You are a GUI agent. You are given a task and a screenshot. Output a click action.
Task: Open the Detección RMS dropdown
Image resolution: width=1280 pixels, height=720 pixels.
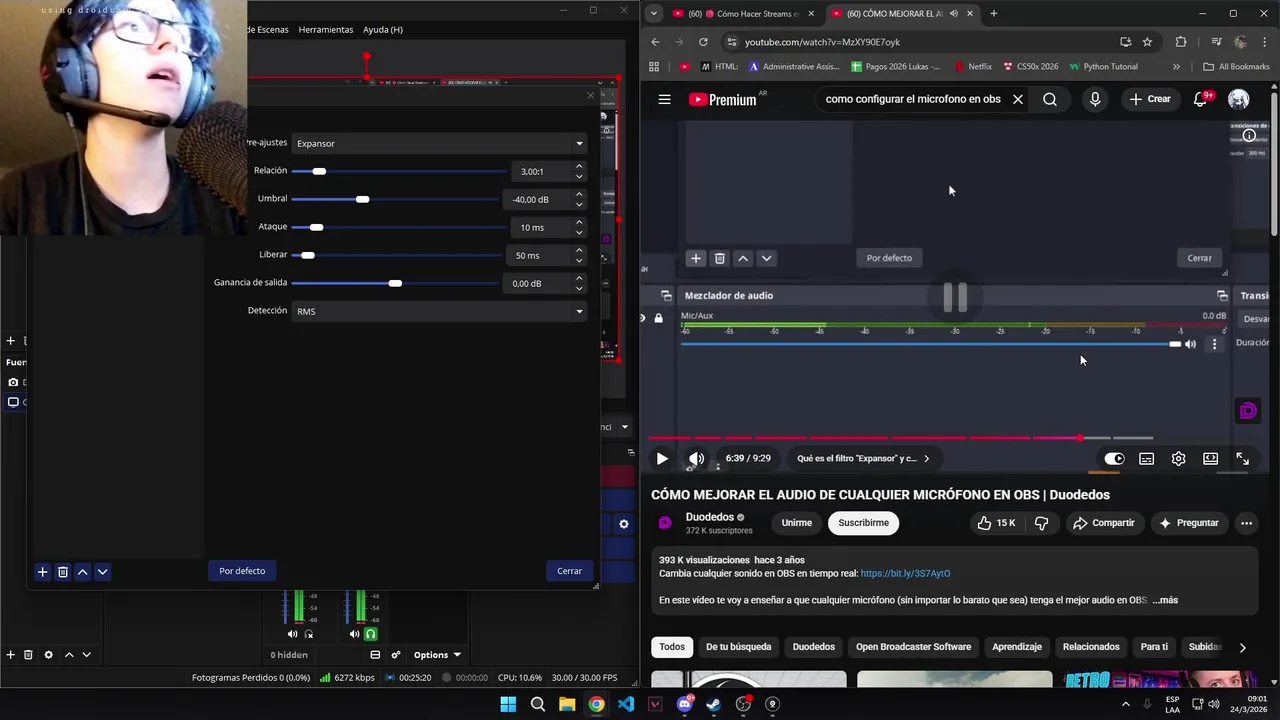(439, 311)
